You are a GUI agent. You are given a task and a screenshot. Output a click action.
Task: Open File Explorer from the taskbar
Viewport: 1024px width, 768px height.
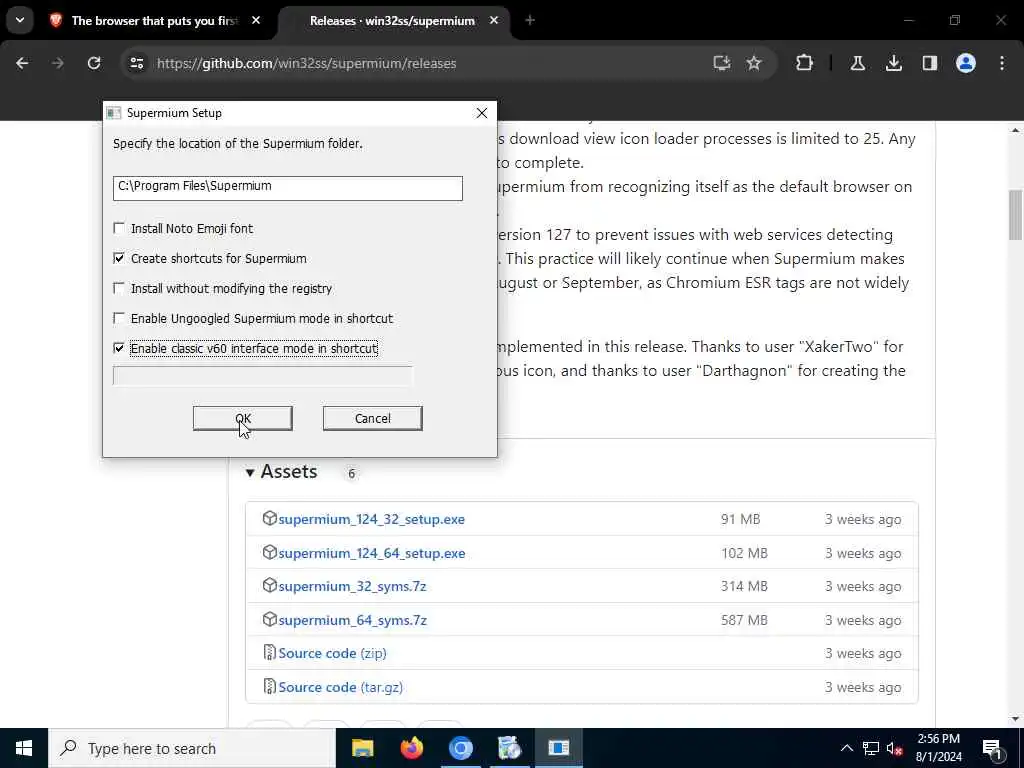coord(362,748)
